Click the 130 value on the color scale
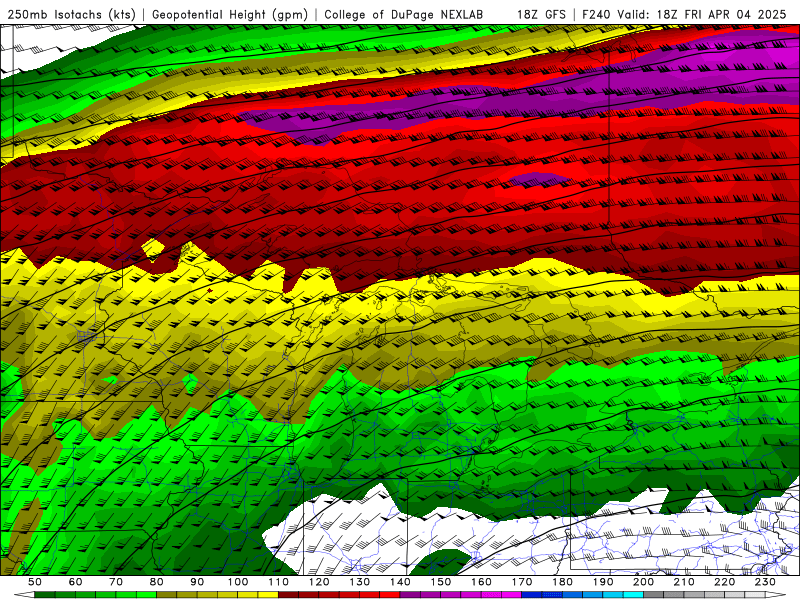This screenshot has width=800, height=600. point(360,582)
